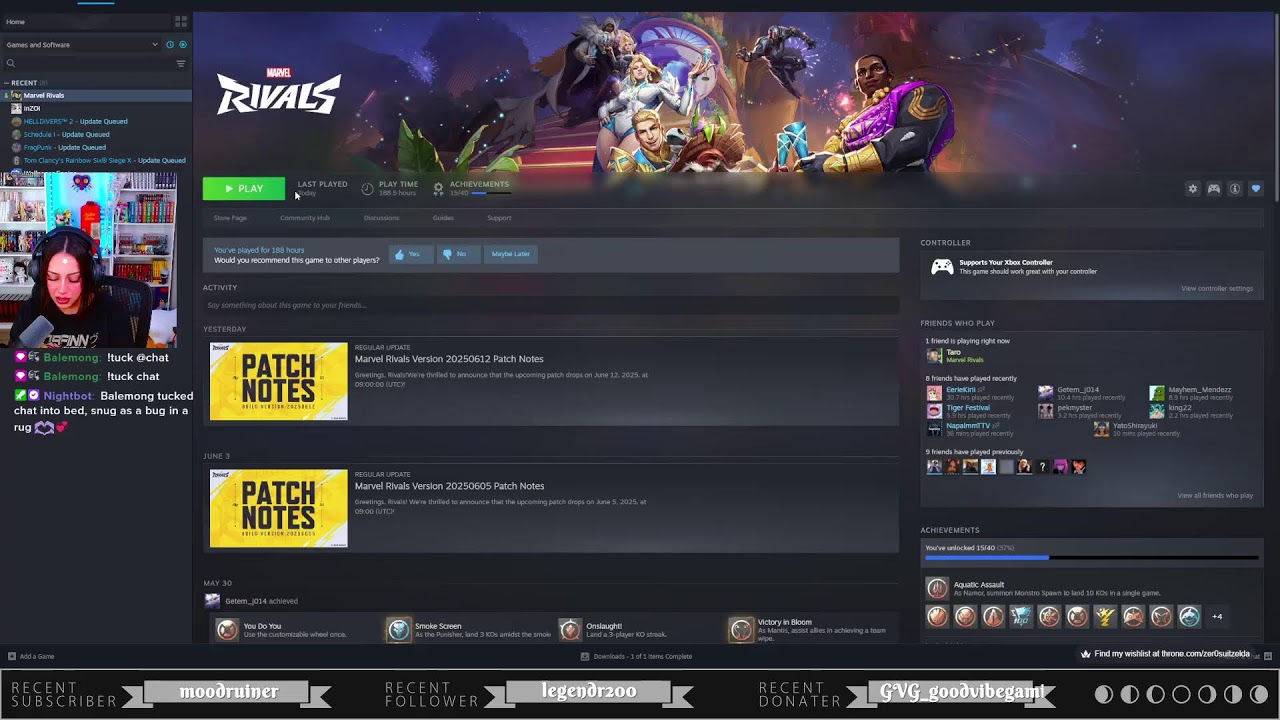Click Add a Game at the bottom
The image size is (1280, 720).
[x=31, y=657]
